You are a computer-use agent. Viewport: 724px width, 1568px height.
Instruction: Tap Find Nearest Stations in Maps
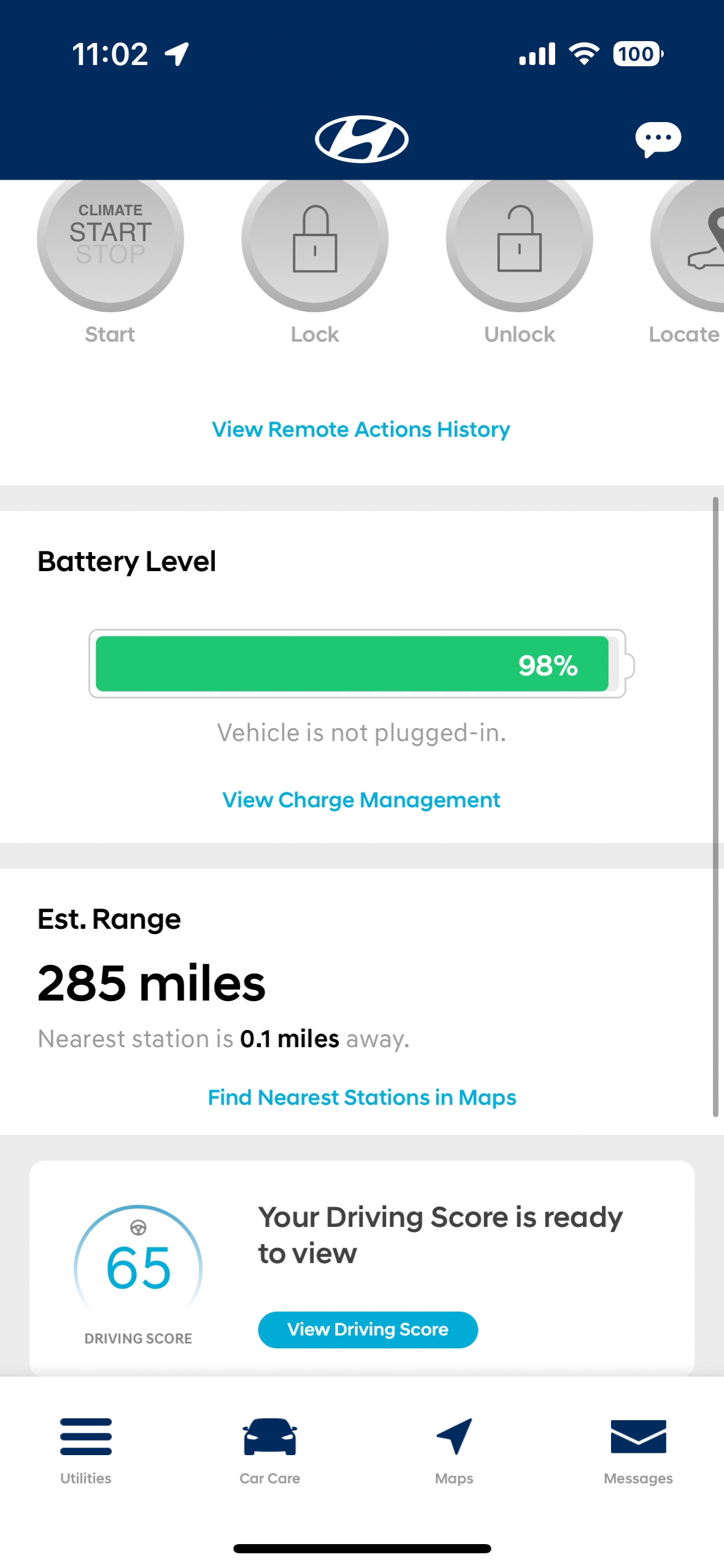[x=362, y=1097]
